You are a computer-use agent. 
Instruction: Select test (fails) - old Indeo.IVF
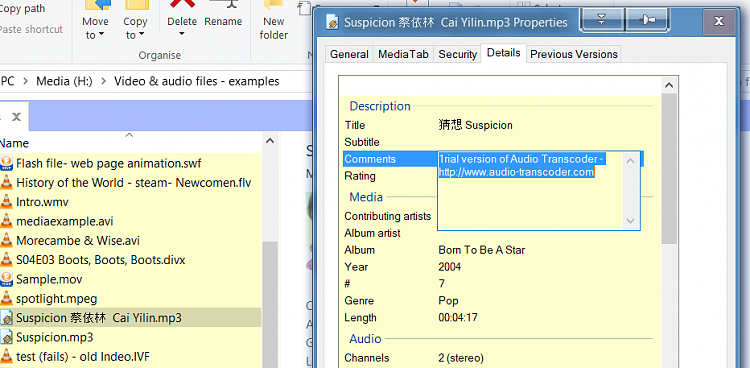click(x=84, y=357)
